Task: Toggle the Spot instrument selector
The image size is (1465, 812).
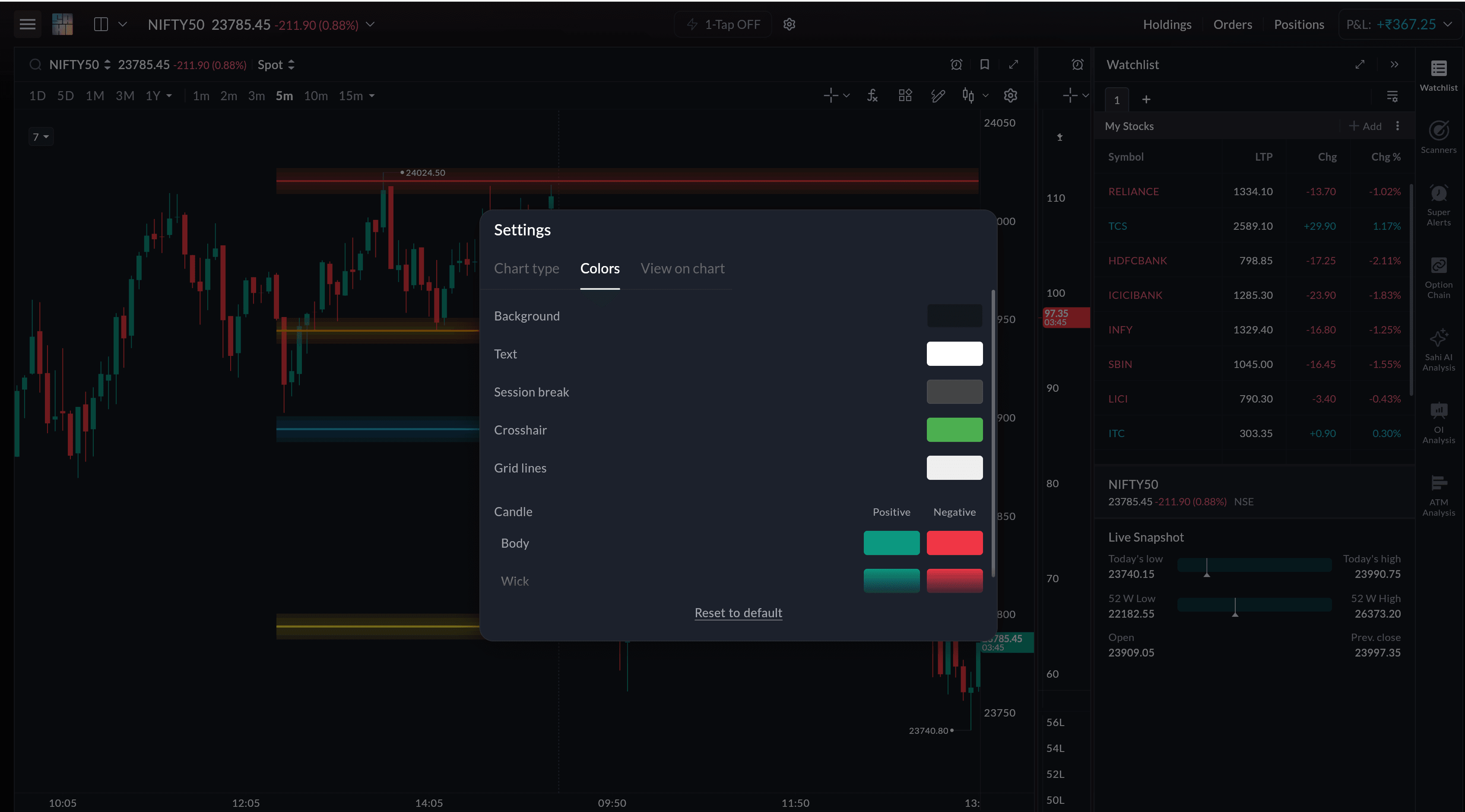Action: pos(276,65)
